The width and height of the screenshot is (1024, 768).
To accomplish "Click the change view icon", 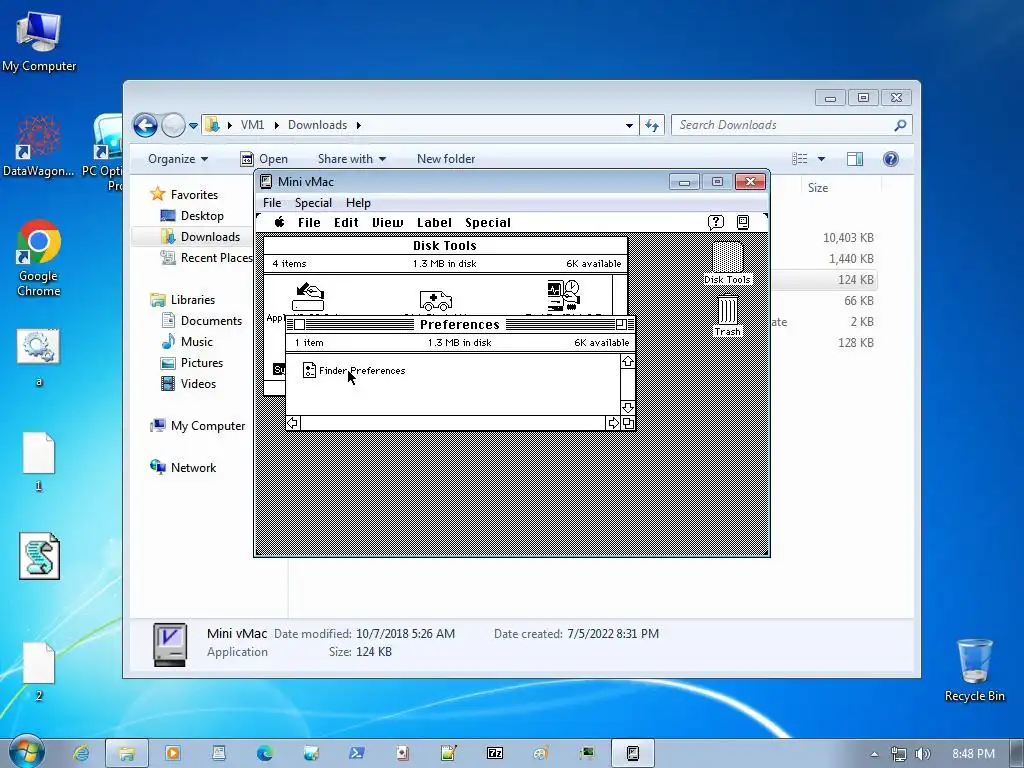I will [800, 159].
